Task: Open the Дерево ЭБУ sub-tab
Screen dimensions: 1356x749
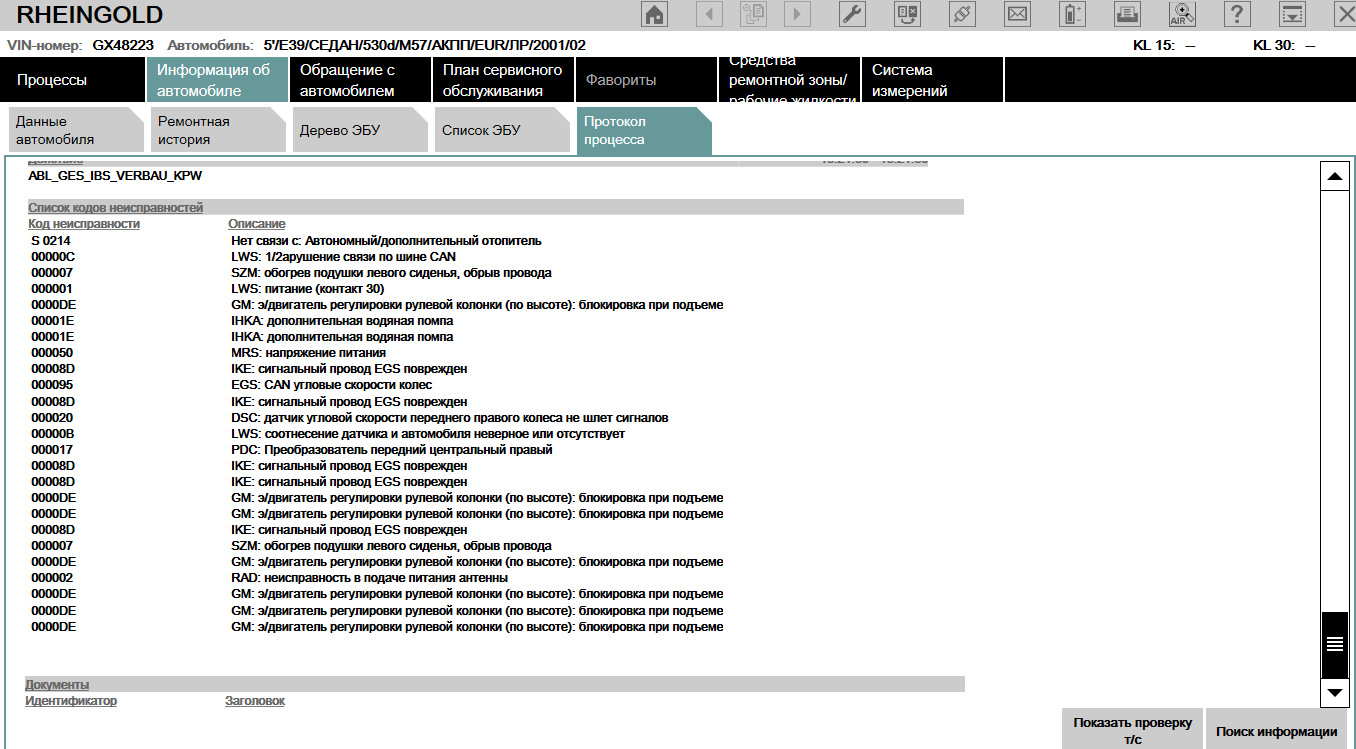Action: click(x=361, y=130)
